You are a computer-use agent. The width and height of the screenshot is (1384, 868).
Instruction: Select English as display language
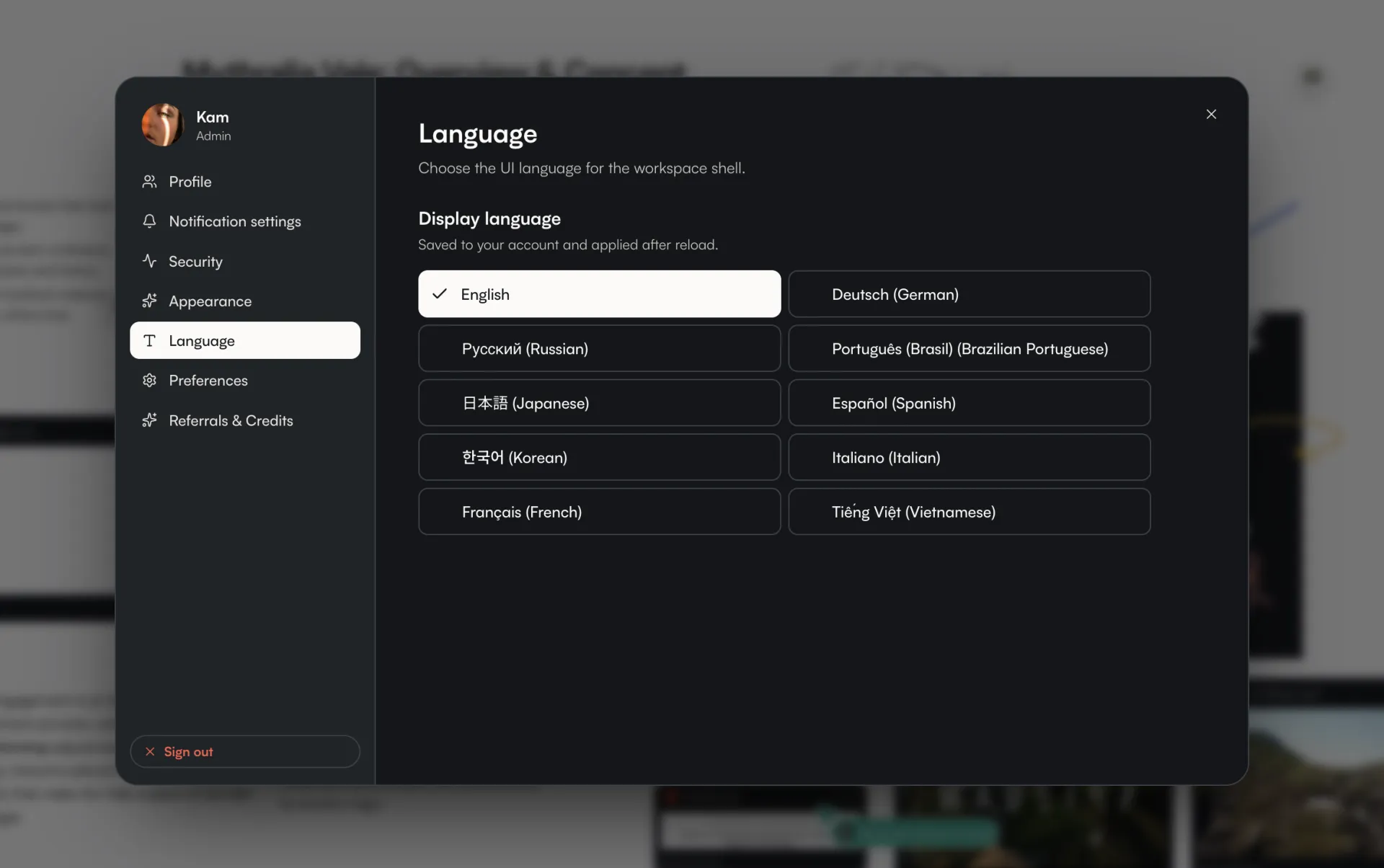click(599, 293)
